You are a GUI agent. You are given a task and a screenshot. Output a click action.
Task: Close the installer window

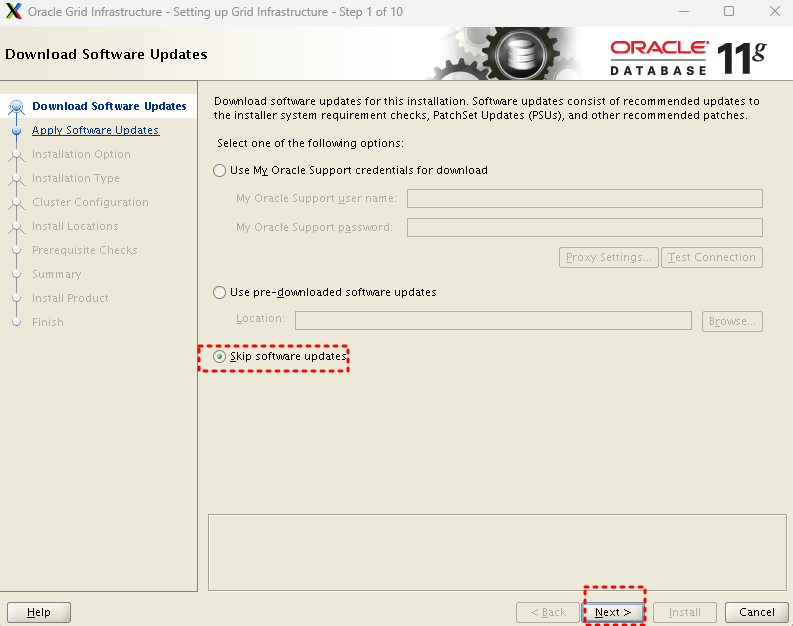[x=774, y=11]
